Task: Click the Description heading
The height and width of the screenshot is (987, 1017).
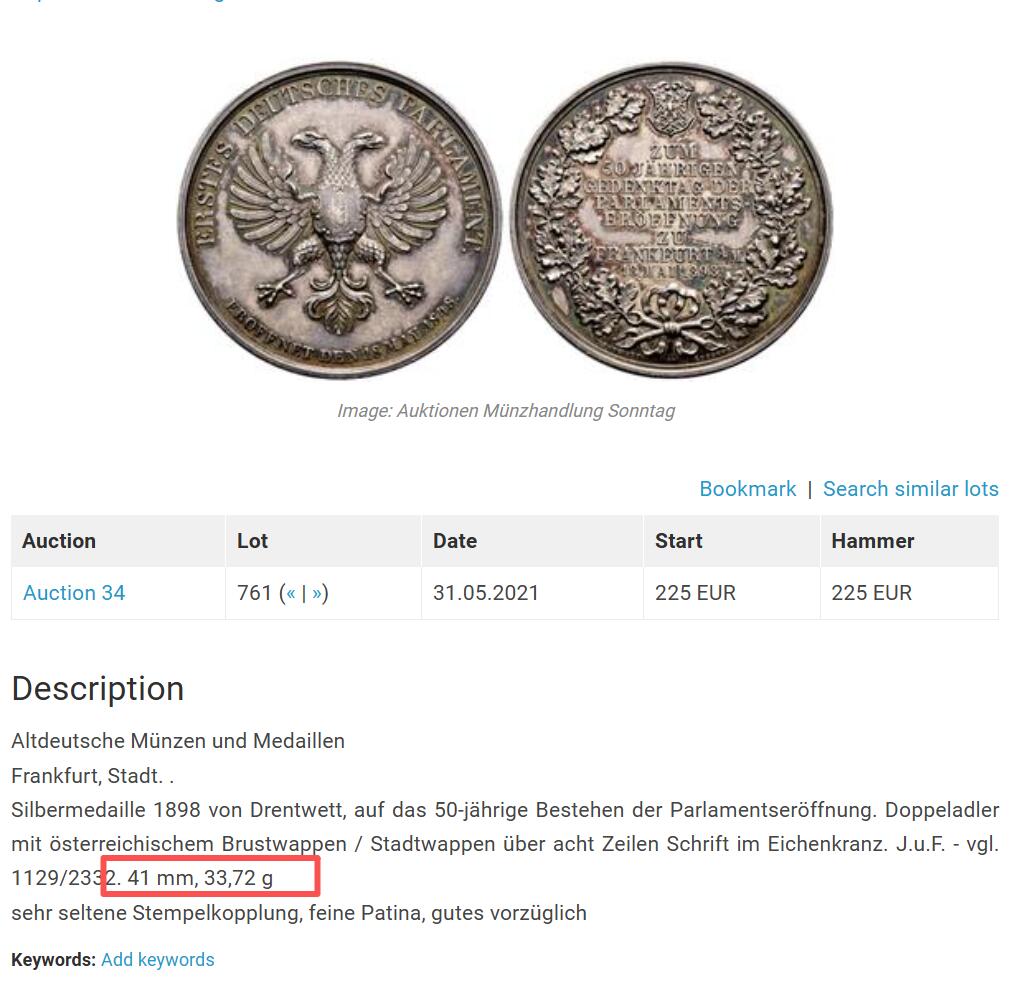Action: point(98,689)
